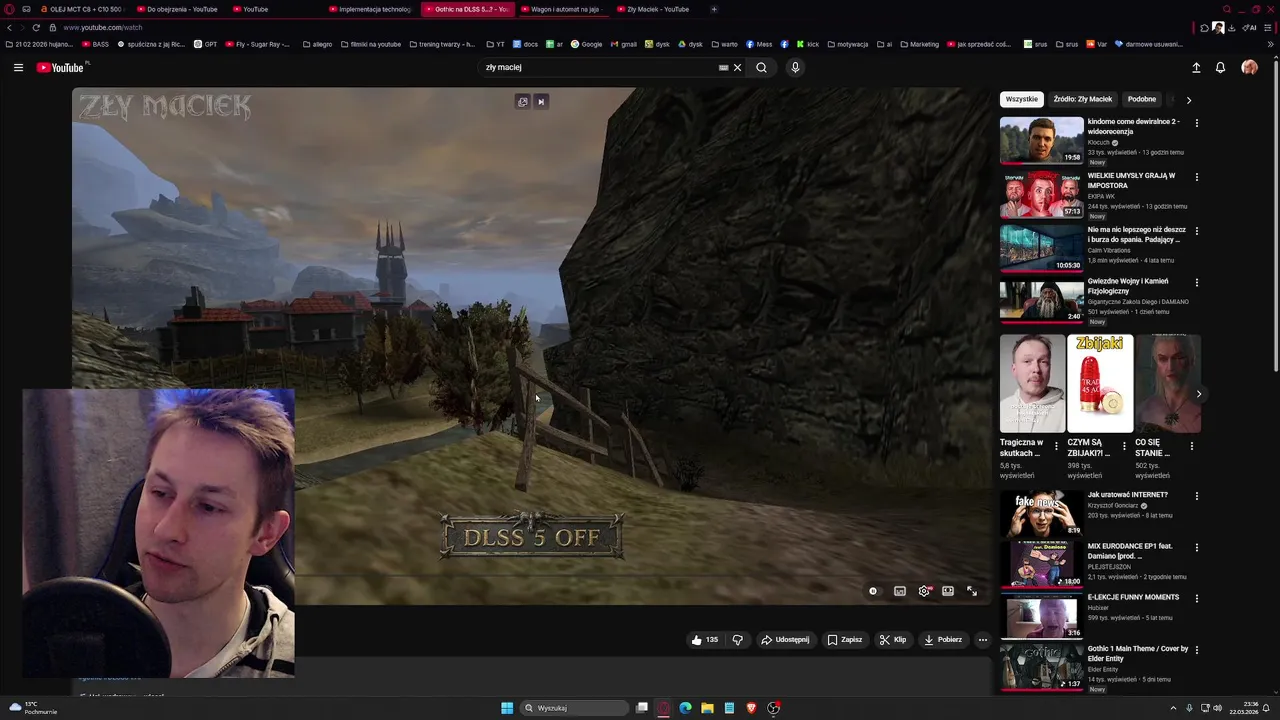Viewport: 1280px width, 720px height.
Task: Show hidden system tray icons chevron
Action: (1173, 708)
